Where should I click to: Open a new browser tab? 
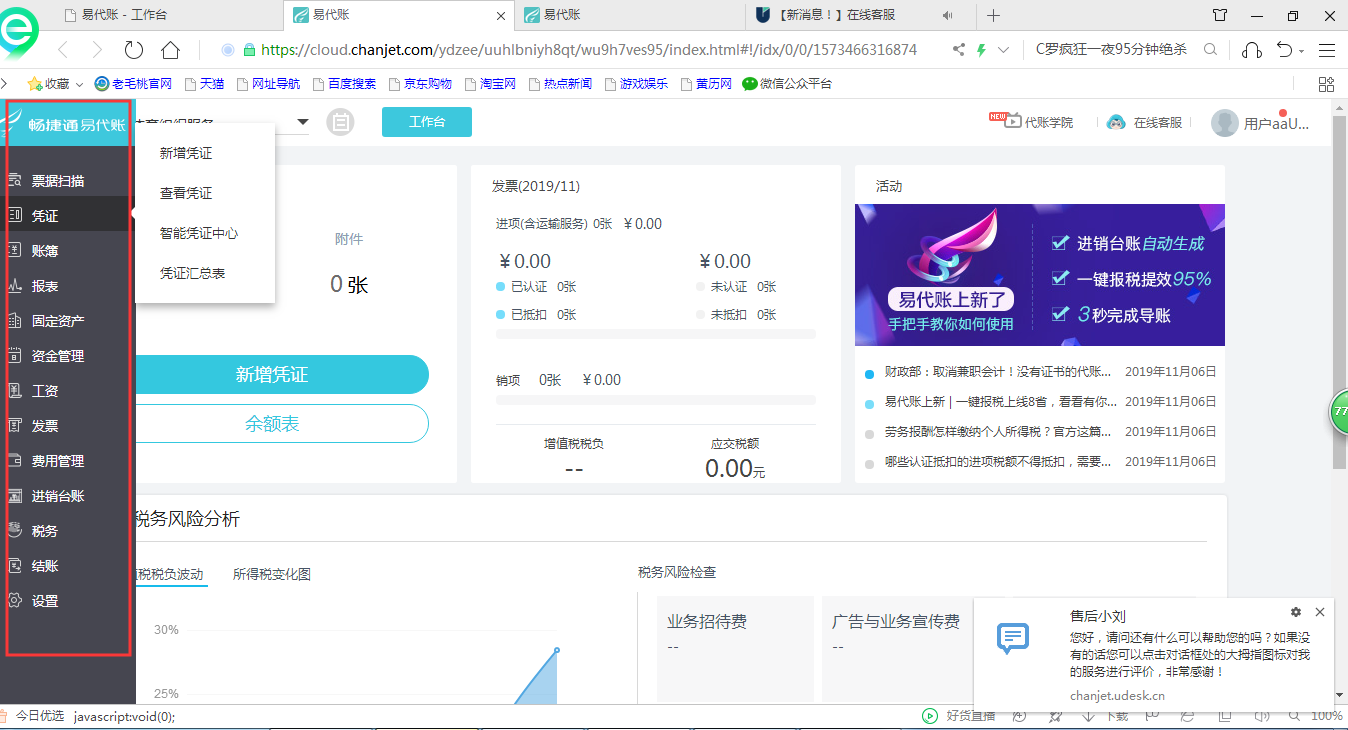point(993,15)
